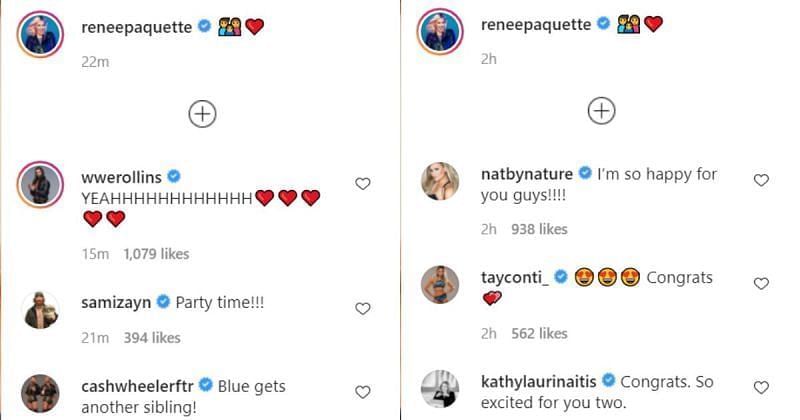Like wwerollins' YEAHHHH comment
The height and width of the screenshot is (420, 800).
tap(363, 183)
